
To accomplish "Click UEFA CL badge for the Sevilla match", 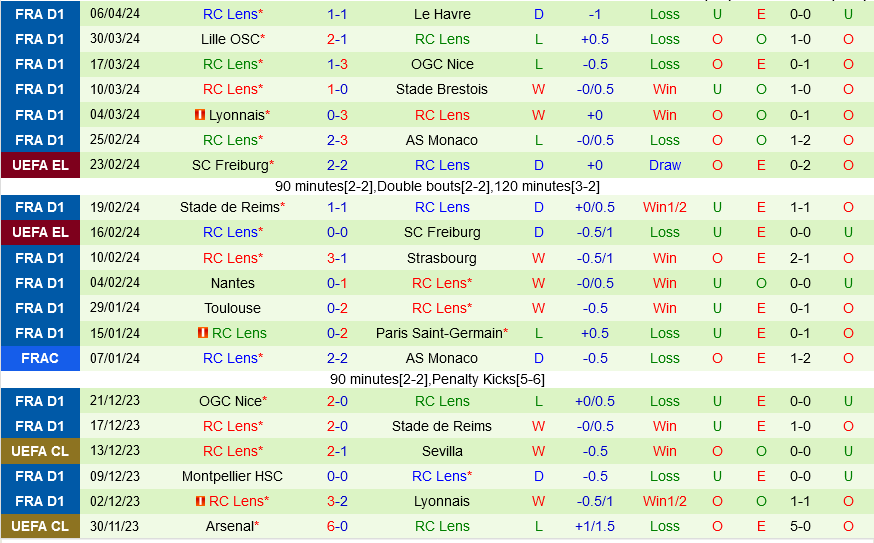I will (40, 451).
